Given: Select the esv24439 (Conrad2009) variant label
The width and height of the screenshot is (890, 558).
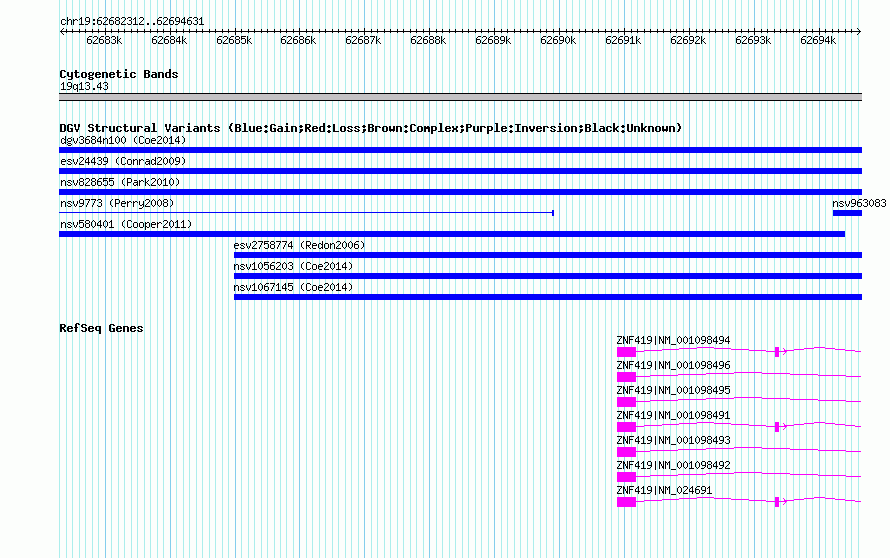Looking at the screenshot, I should click(x=123, y=161).
